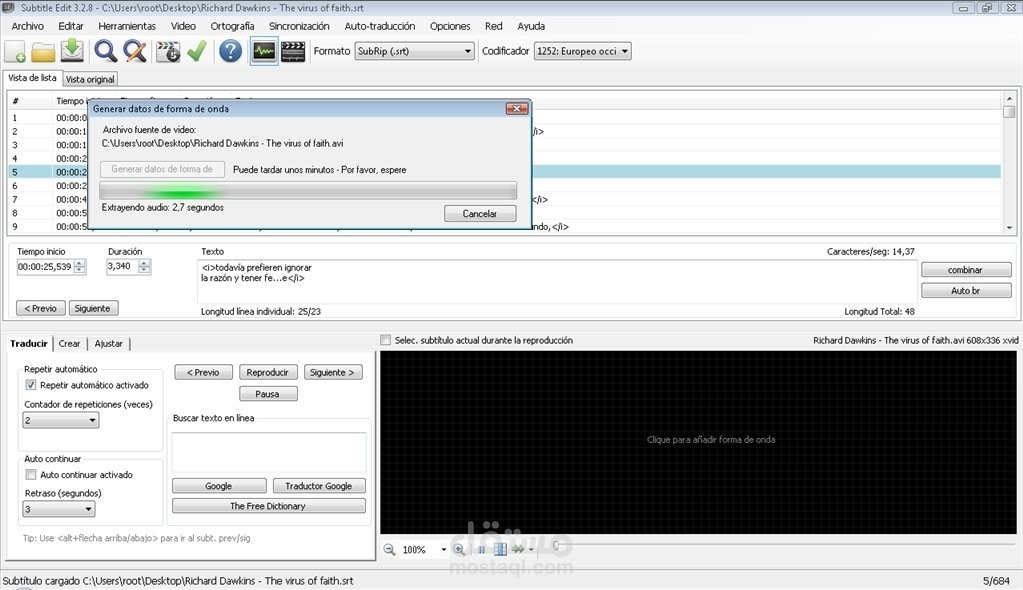The image size is (1023, 590).
Task: Open Find with the magnifier icon
Action: tap(105, 51)
